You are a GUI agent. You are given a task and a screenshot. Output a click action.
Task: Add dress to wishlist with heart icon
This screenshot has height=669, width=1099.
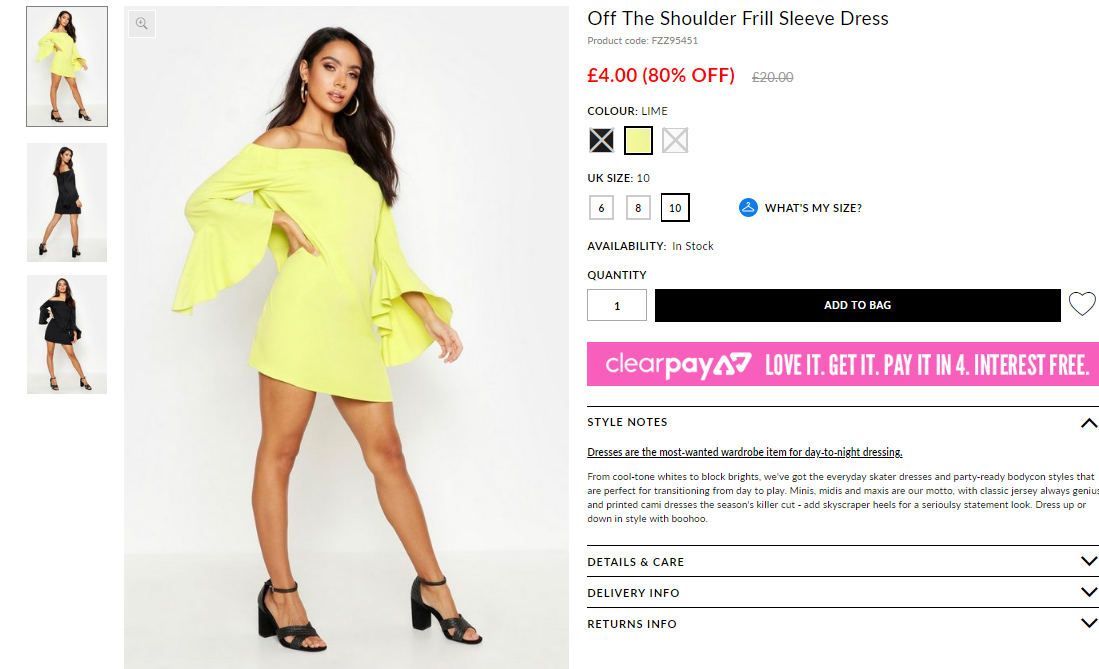click(x=1081, y=304)
